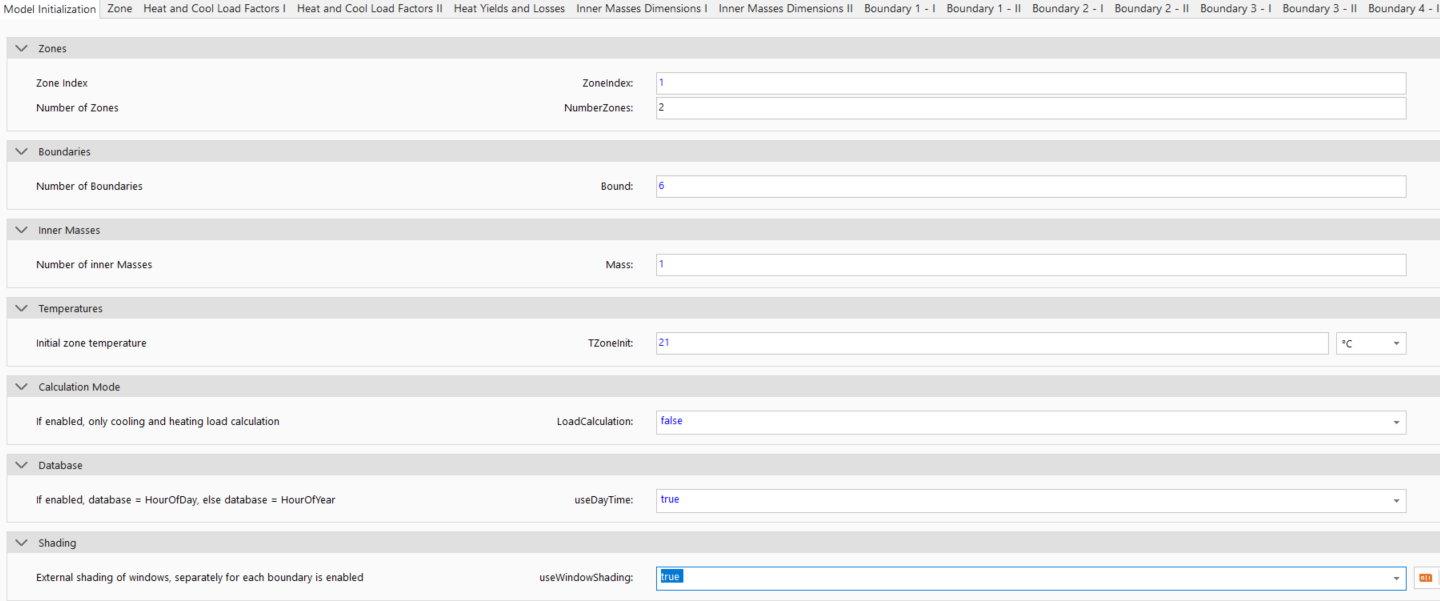Image resolution: width=1440 pixels, height=601 pixels.
Task: Switch to the Zone tab
Action: tap(120, 9)
